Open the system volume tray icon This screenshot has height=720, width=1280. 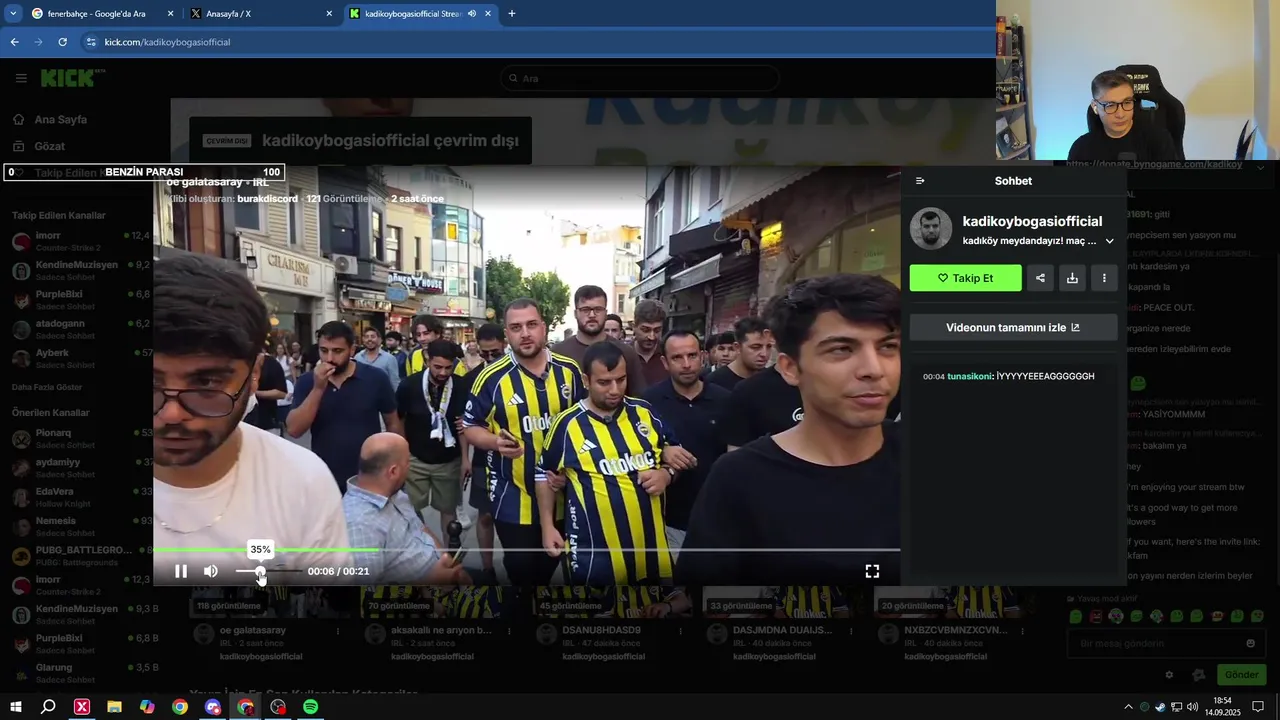[1192, 707]
